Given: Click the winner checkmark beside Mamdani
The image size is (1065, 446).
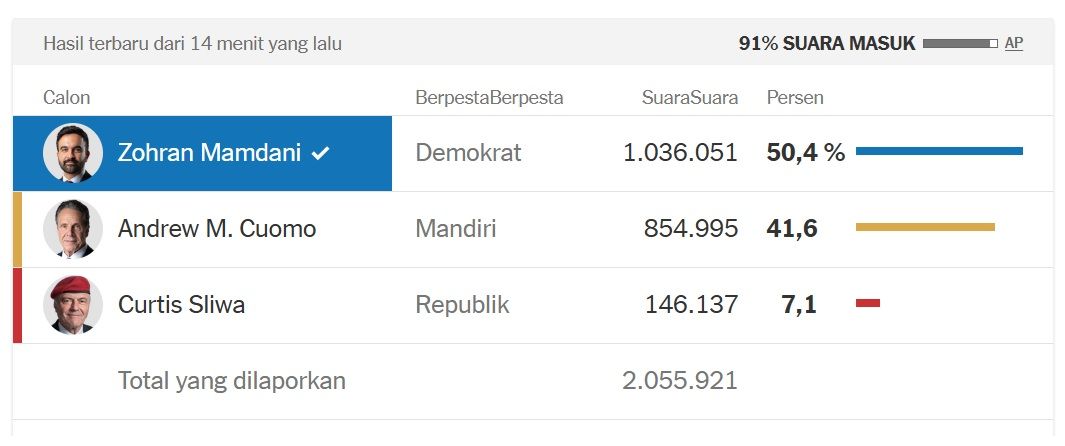Looking at the screenshot, I should tap(320, 153).
